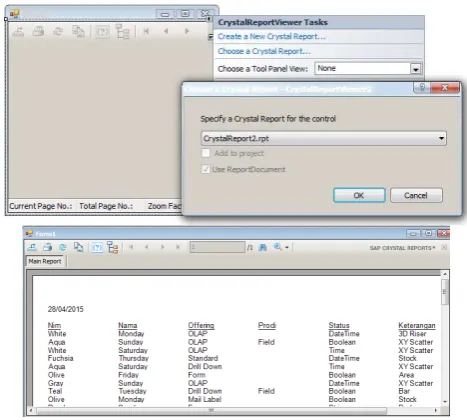Viewport: 467px width, 420px height.
Task: Cancel the Crystal Report dialog
Action: point(416,195)
